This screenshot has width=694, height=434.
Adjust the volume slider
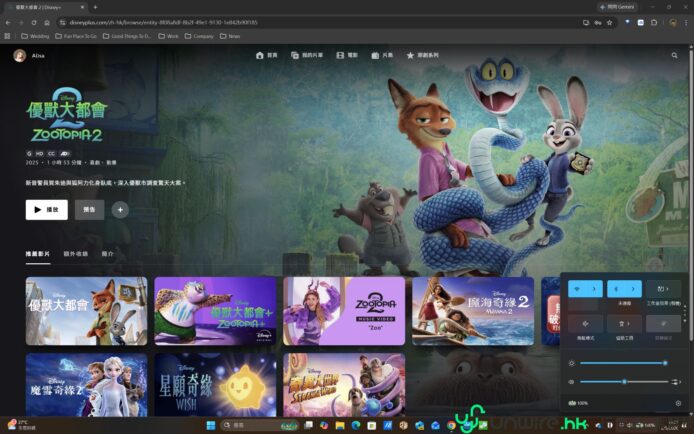pos(624,382)
